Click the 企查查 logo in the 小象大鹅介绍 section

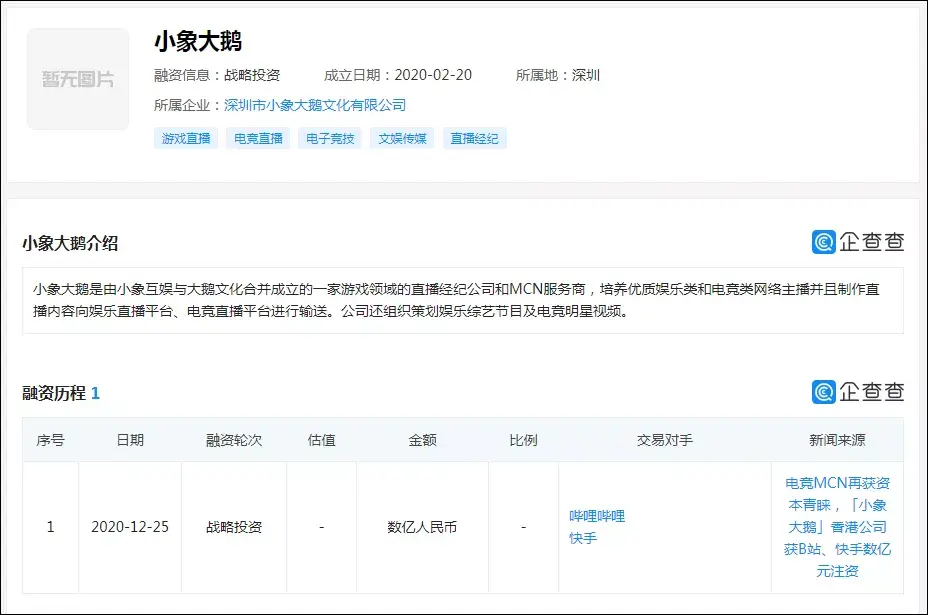pos(858,242)
